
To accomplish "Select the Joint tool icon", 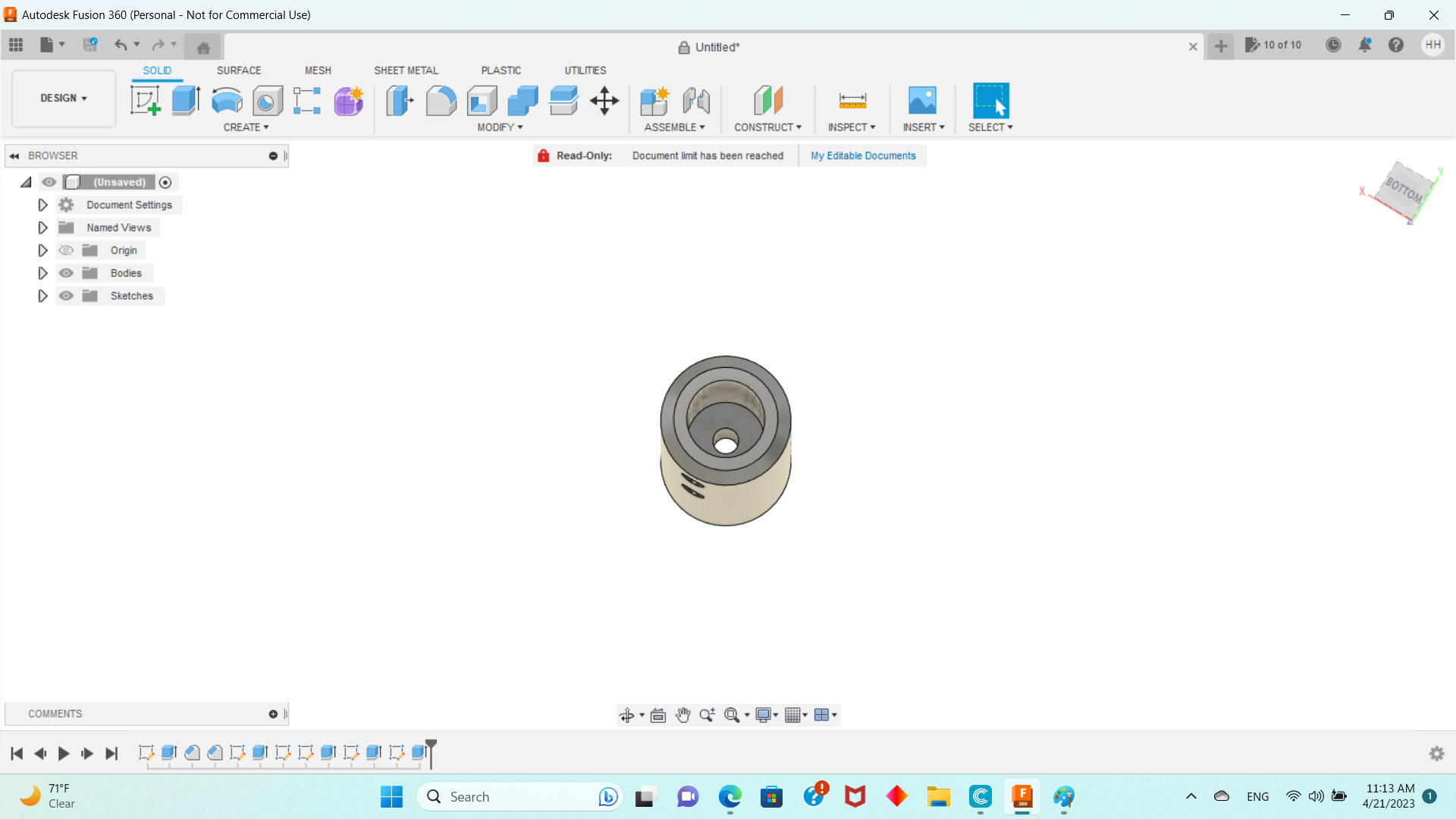I will 696,100.
